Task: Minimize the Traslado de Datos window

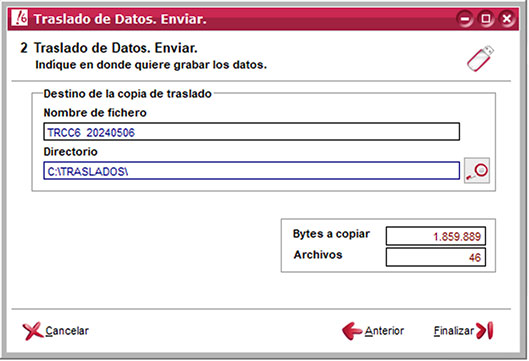Action: [465, 18]
